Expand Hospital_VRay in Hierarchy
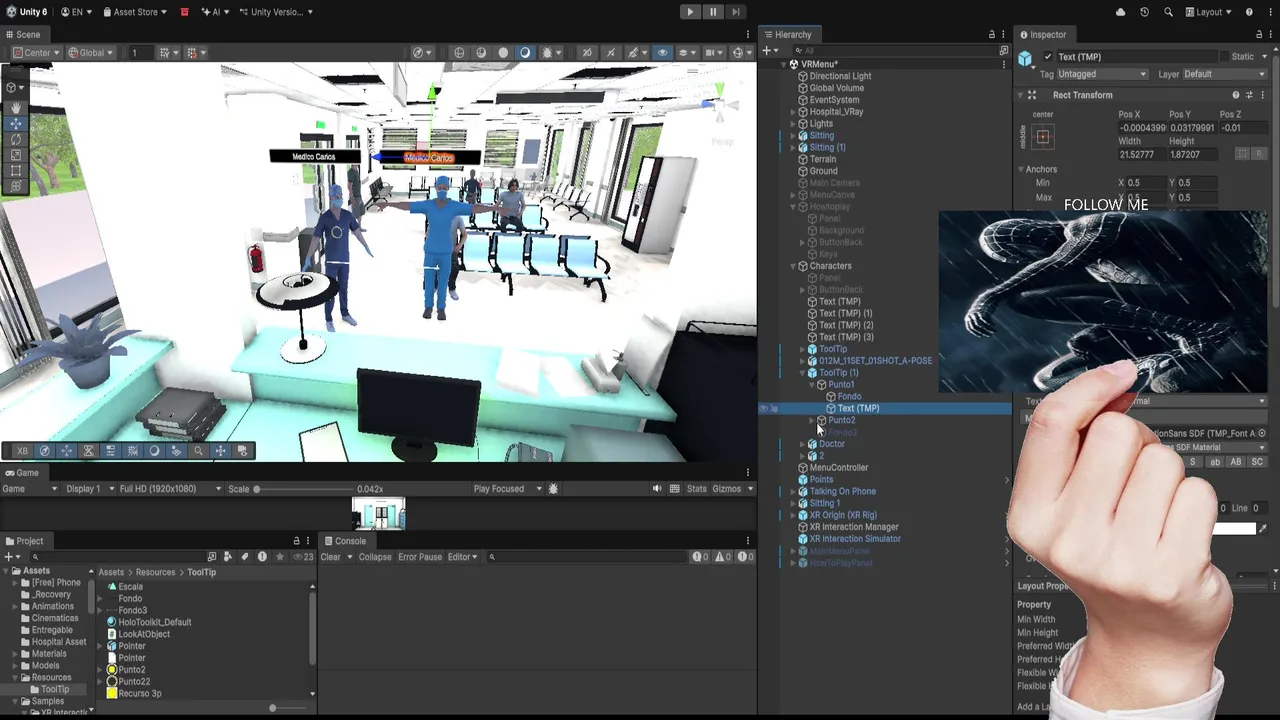The height and width of the screenshot is (720, 1280). point(793,112)
